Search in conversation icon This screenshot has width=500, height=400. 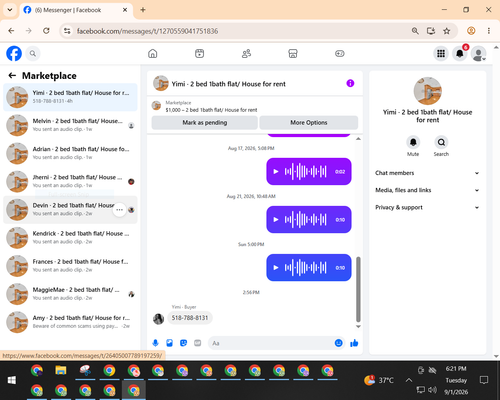[x=441, y=142]
